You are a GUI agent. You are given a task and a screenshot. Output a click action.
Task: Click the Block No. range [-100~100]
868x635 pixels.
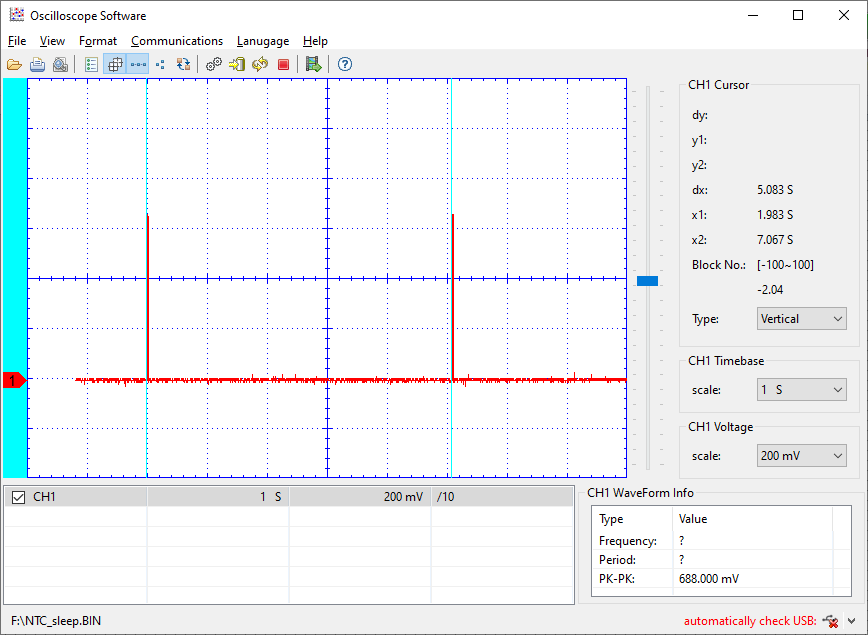(785, 265)
